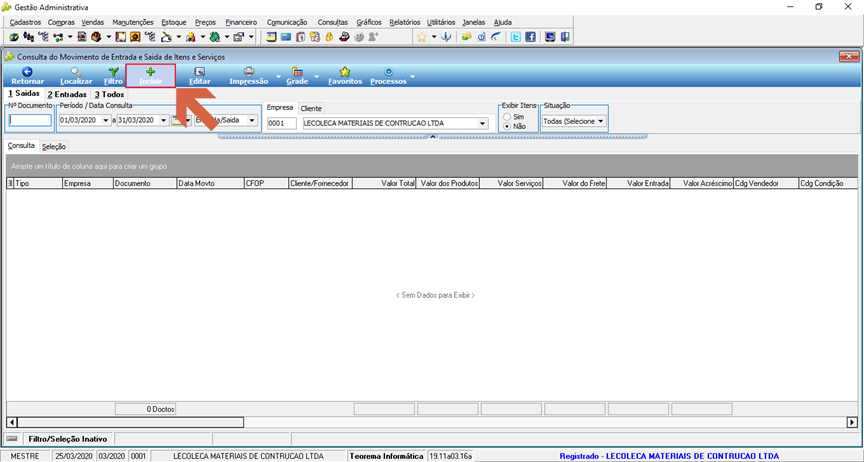864x462 pixels.
Task: Switch to the 3 Todos tab
Action: click(109, 94)
